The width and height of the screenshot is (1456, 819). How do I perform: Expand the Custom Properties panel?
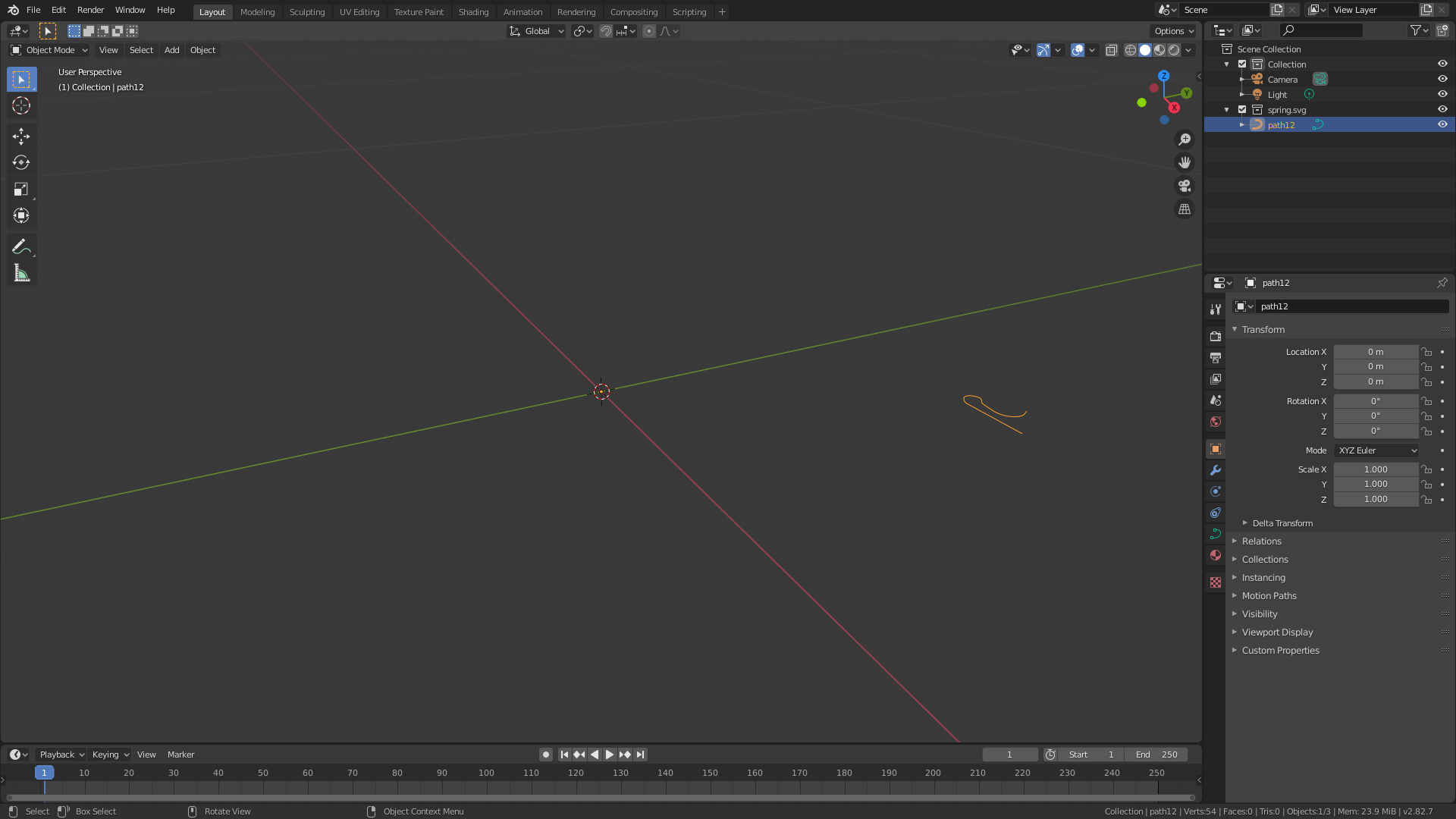(x=1280, y=651)
